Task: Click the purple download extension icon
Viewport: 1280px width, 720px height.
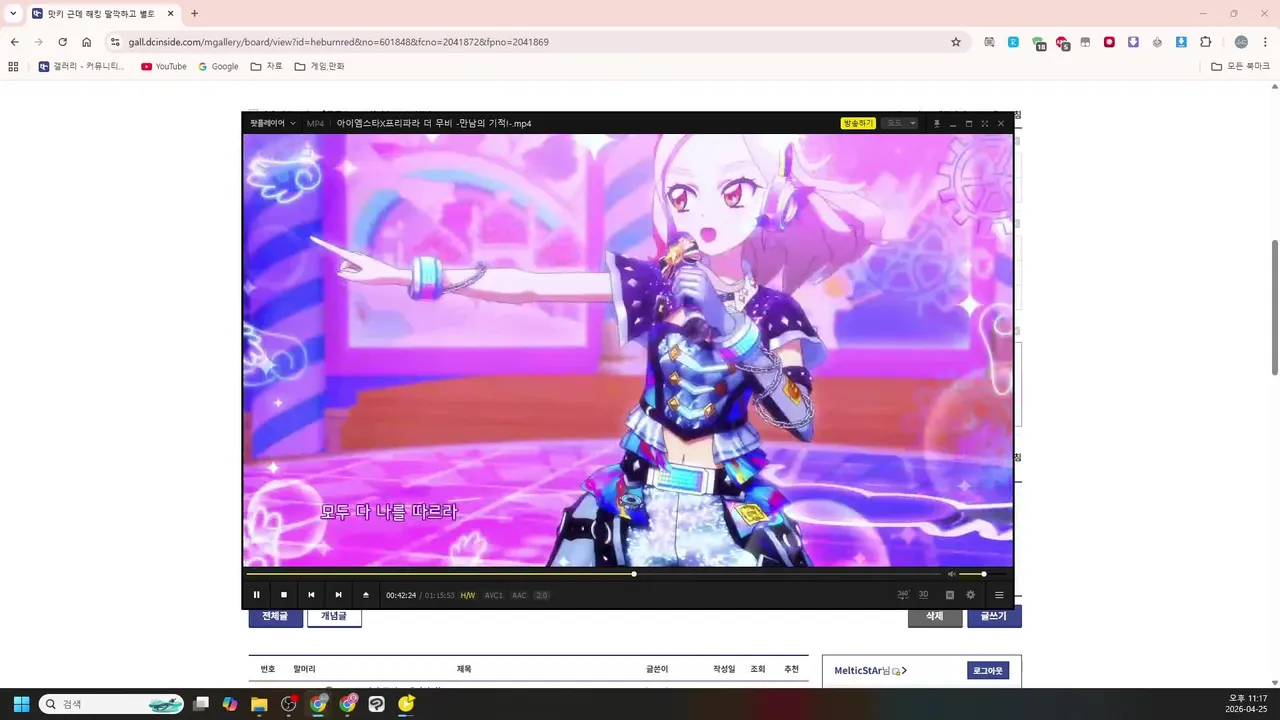Action: tap(1133, 42)
